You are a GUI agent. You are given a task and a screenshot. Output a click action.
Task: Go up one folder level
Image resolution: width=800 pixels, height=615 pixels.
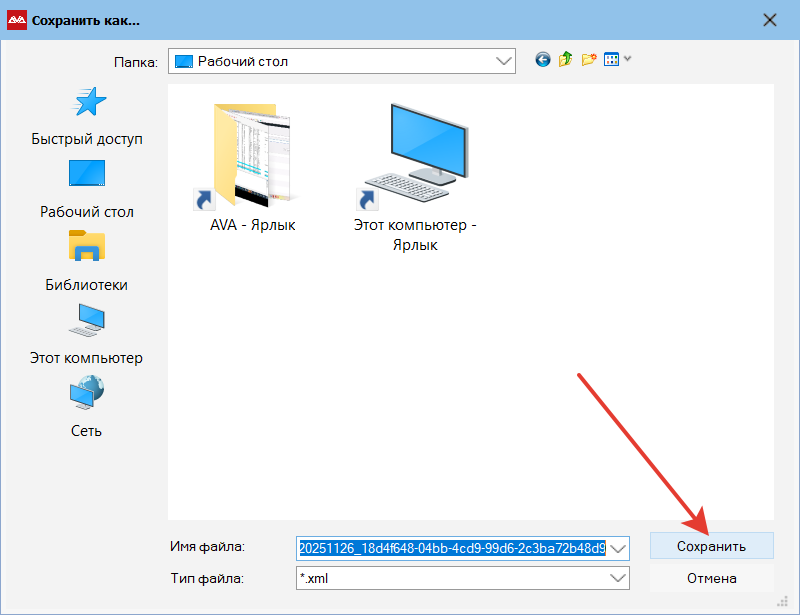pyautogui.click(x=566, y=60)
